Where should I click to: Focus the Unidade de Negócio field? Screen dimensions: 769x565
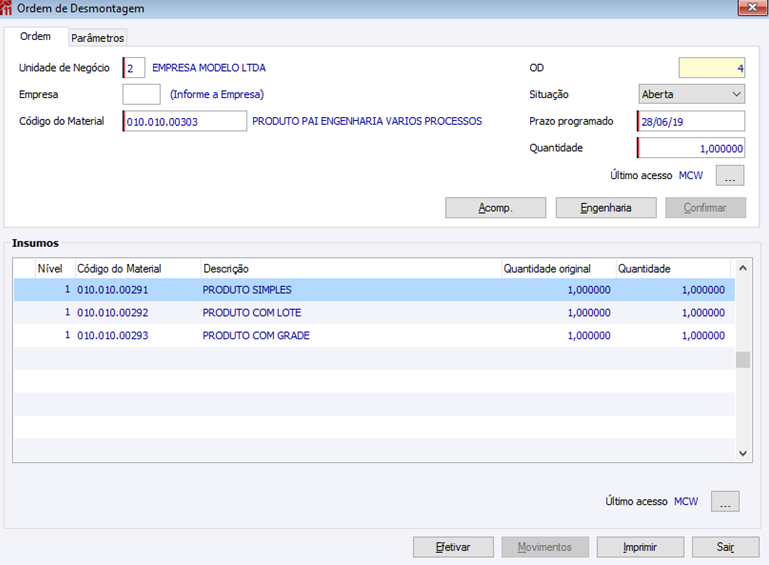tap(134, 68)
